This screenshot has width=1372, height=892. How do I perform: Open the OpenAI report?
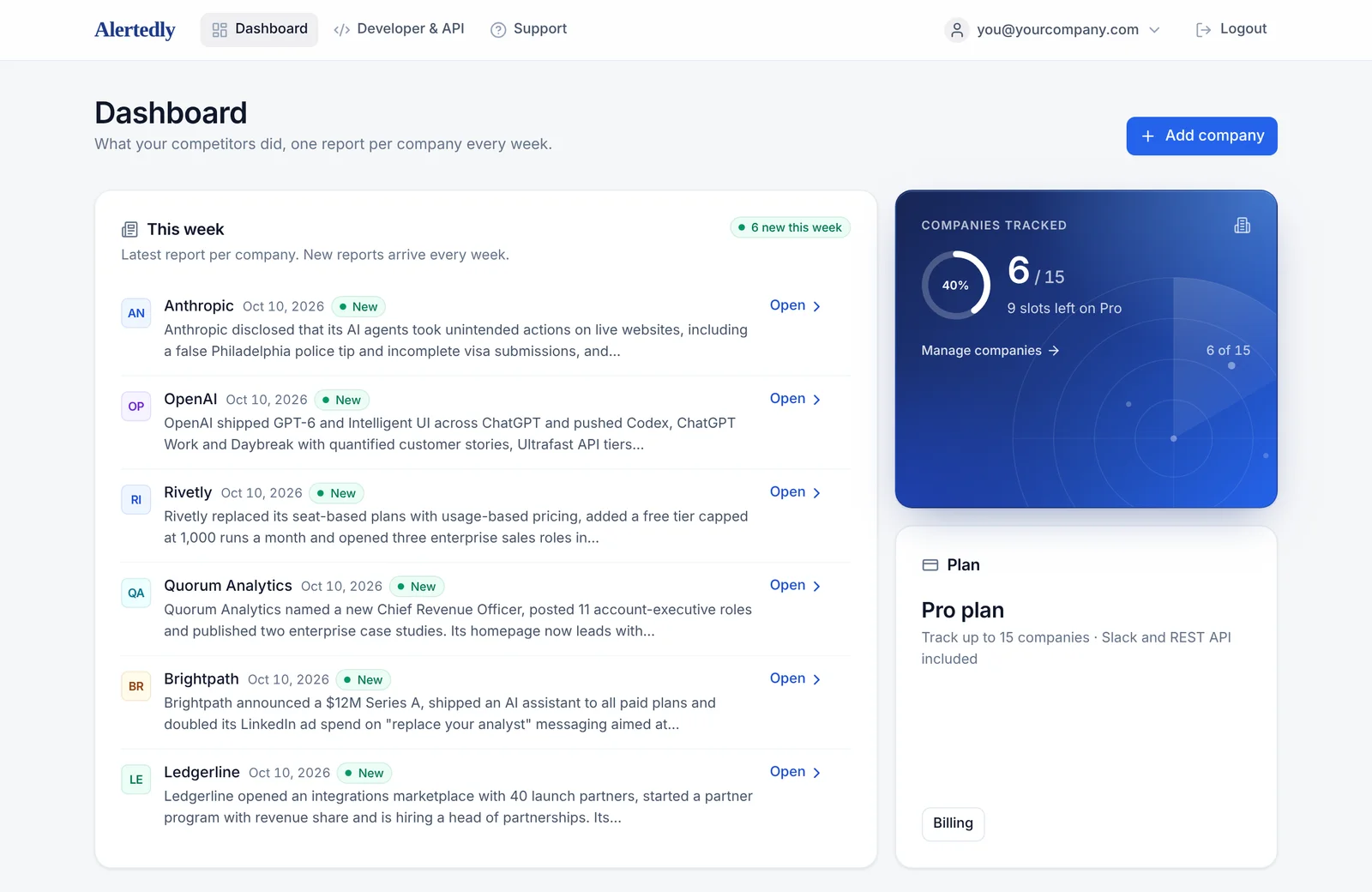[795, 399]
